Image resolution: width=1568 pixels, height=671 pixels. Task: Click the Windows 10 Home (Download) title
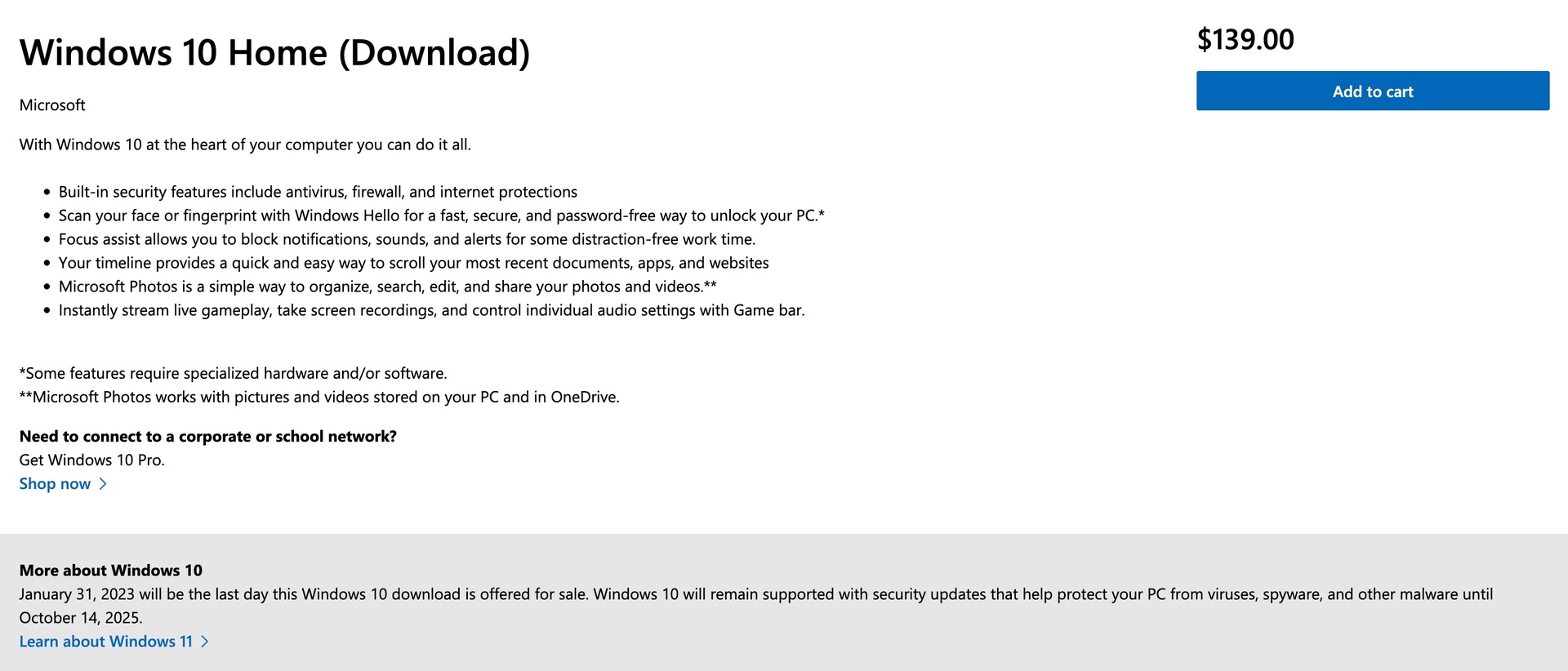click(x=274, y=53)
